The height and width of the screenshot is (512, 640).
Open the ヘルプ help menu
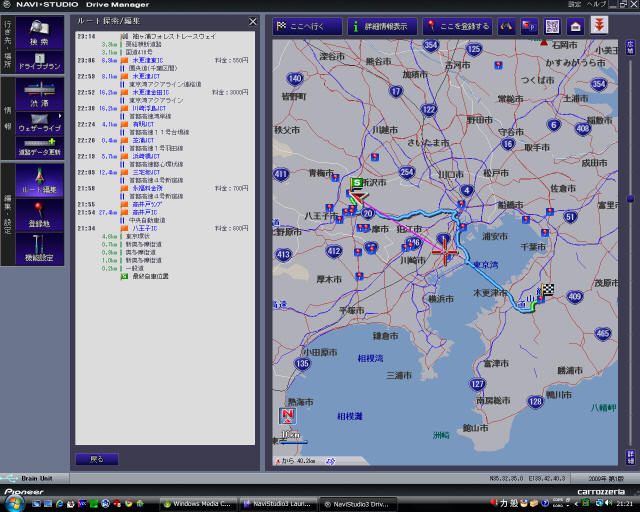(x=596, y=5)
